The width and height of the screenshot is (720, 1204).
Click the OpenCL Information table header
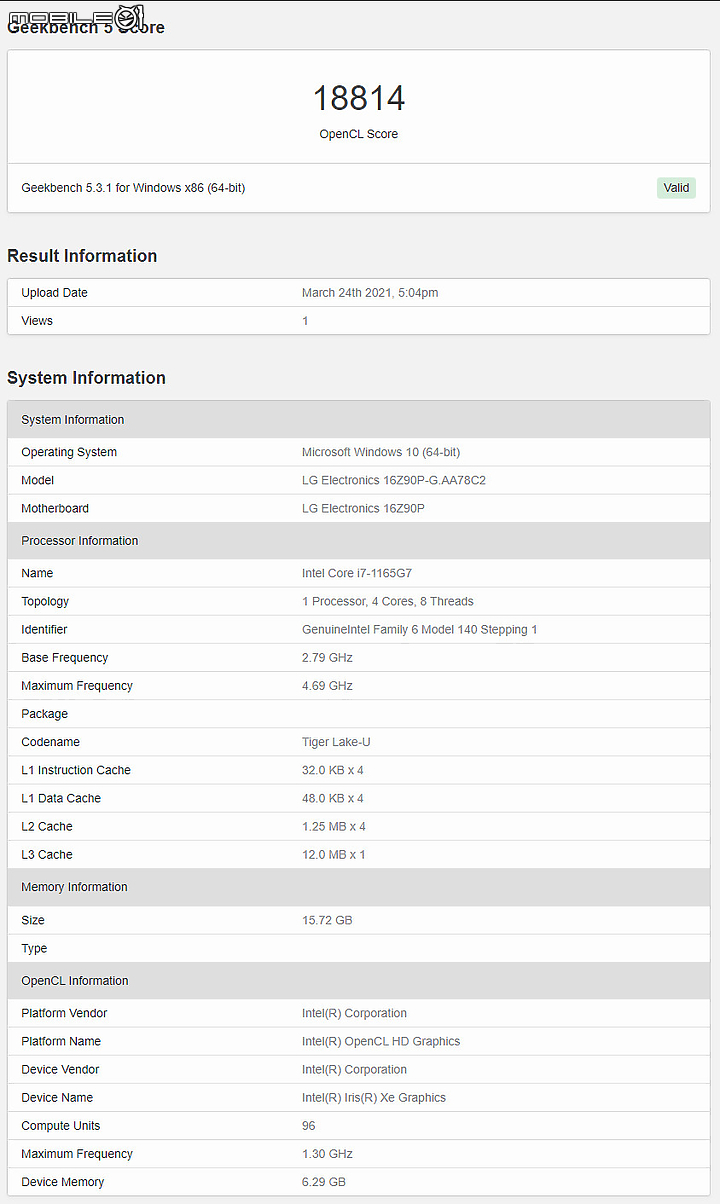75,981
